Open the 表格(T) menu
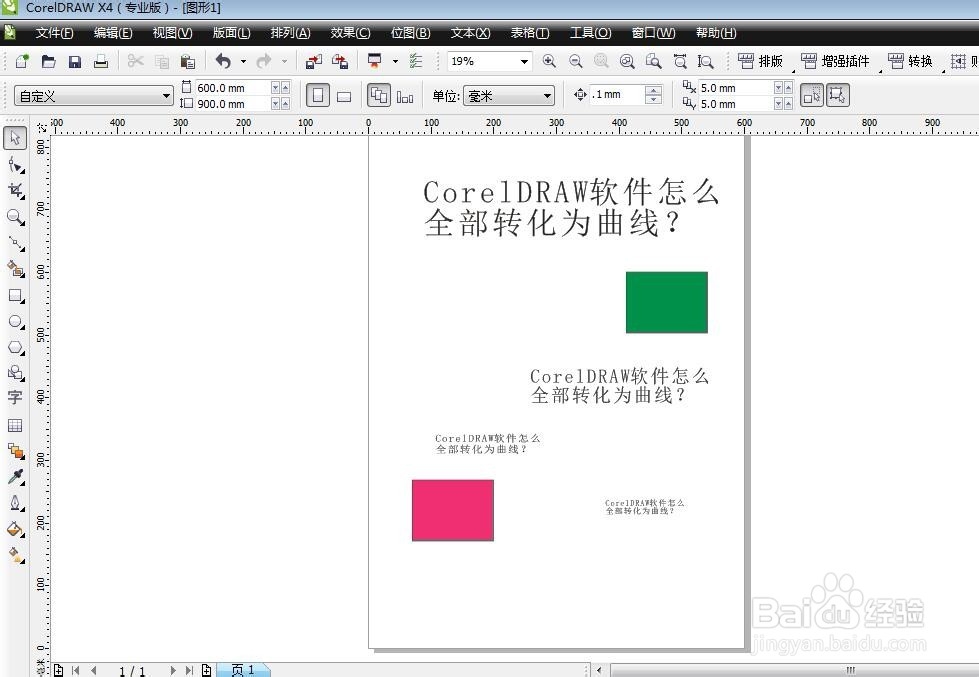The width and height of the screenshot is (979, 677). click(530, 32)
